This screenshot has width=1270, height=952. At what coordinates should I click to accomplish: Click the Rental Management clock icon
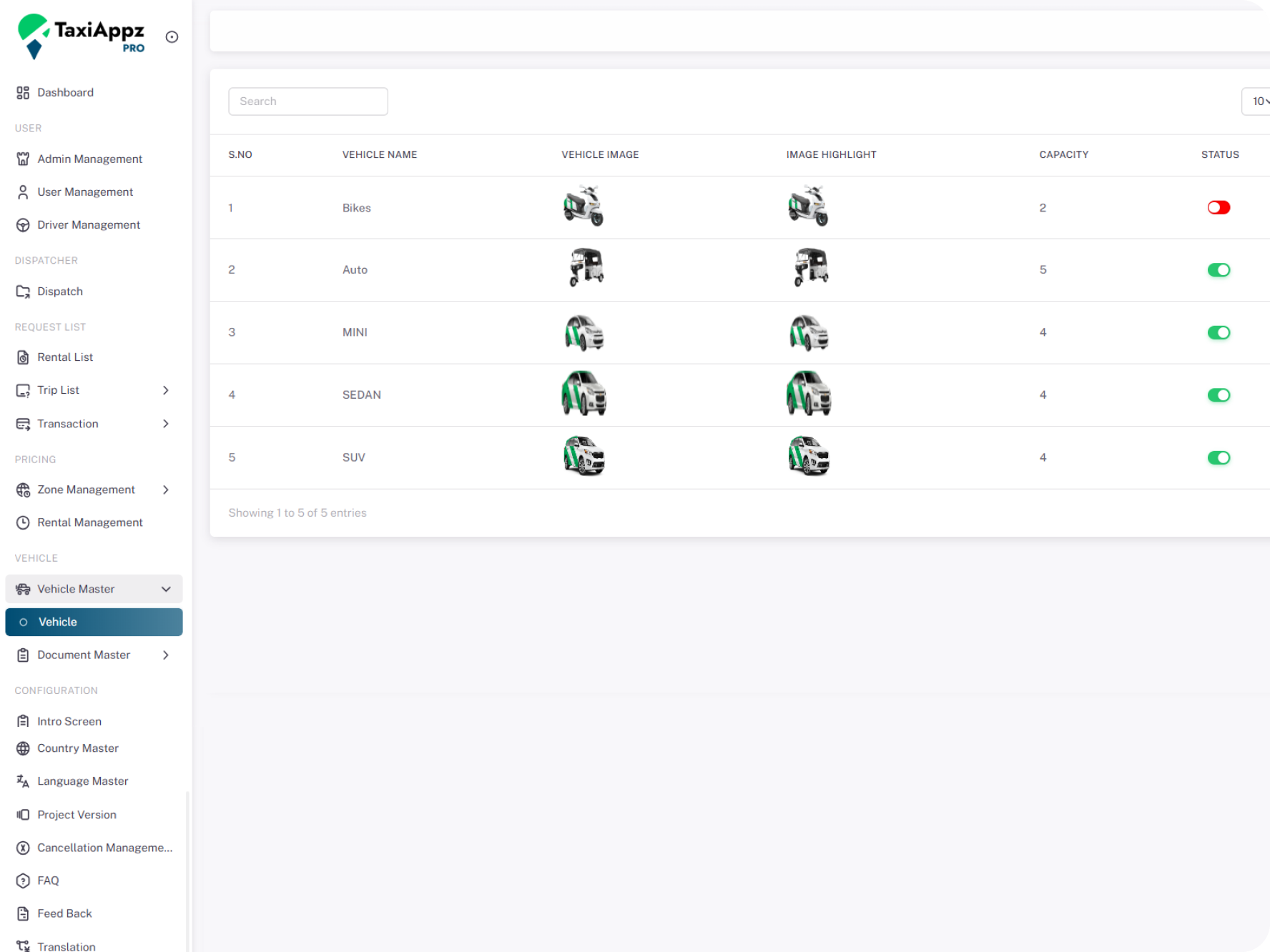pyautogui.click(x=23, y=522)
